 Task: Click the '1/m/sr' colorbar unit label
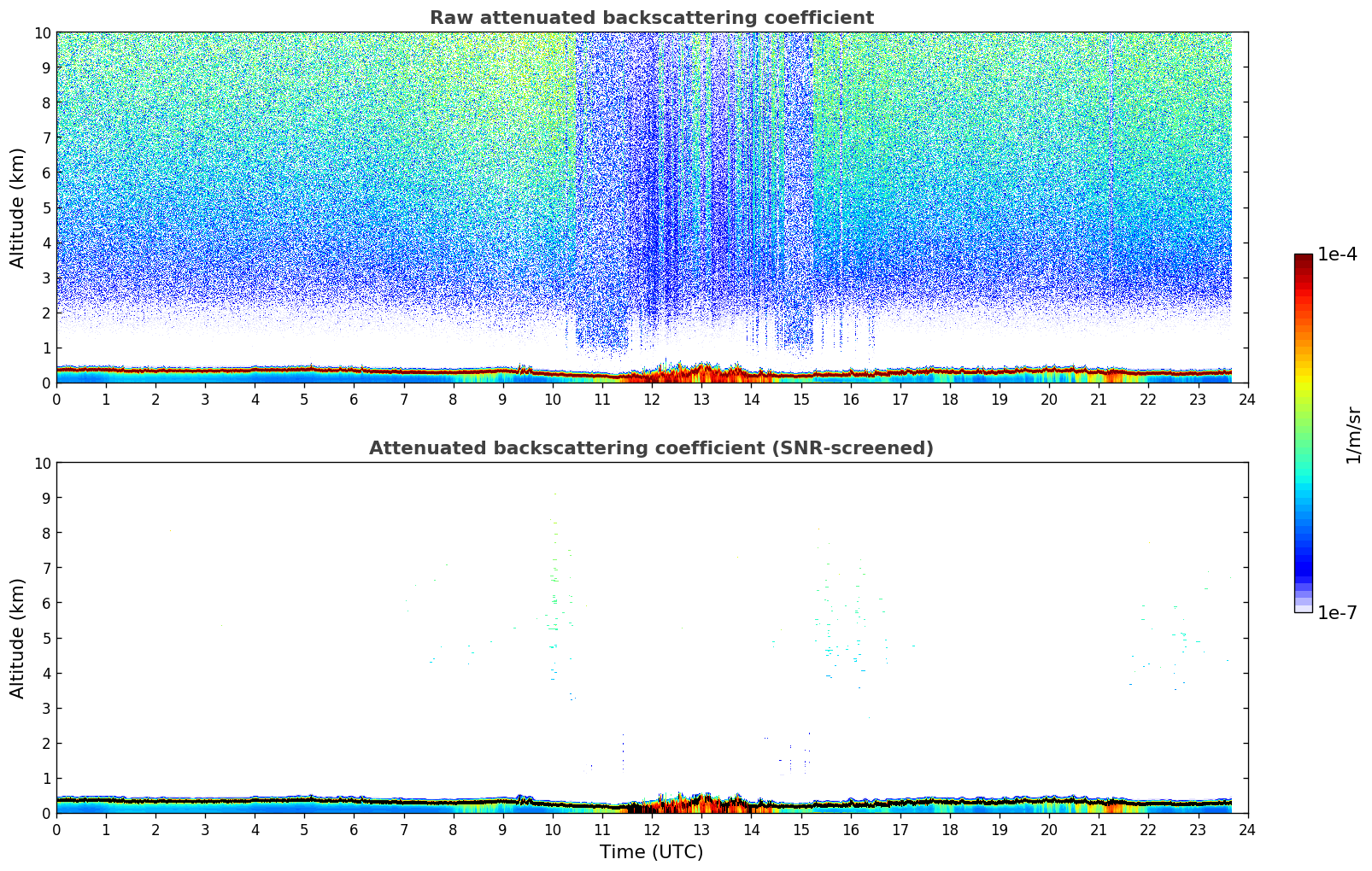[1352, 435]
